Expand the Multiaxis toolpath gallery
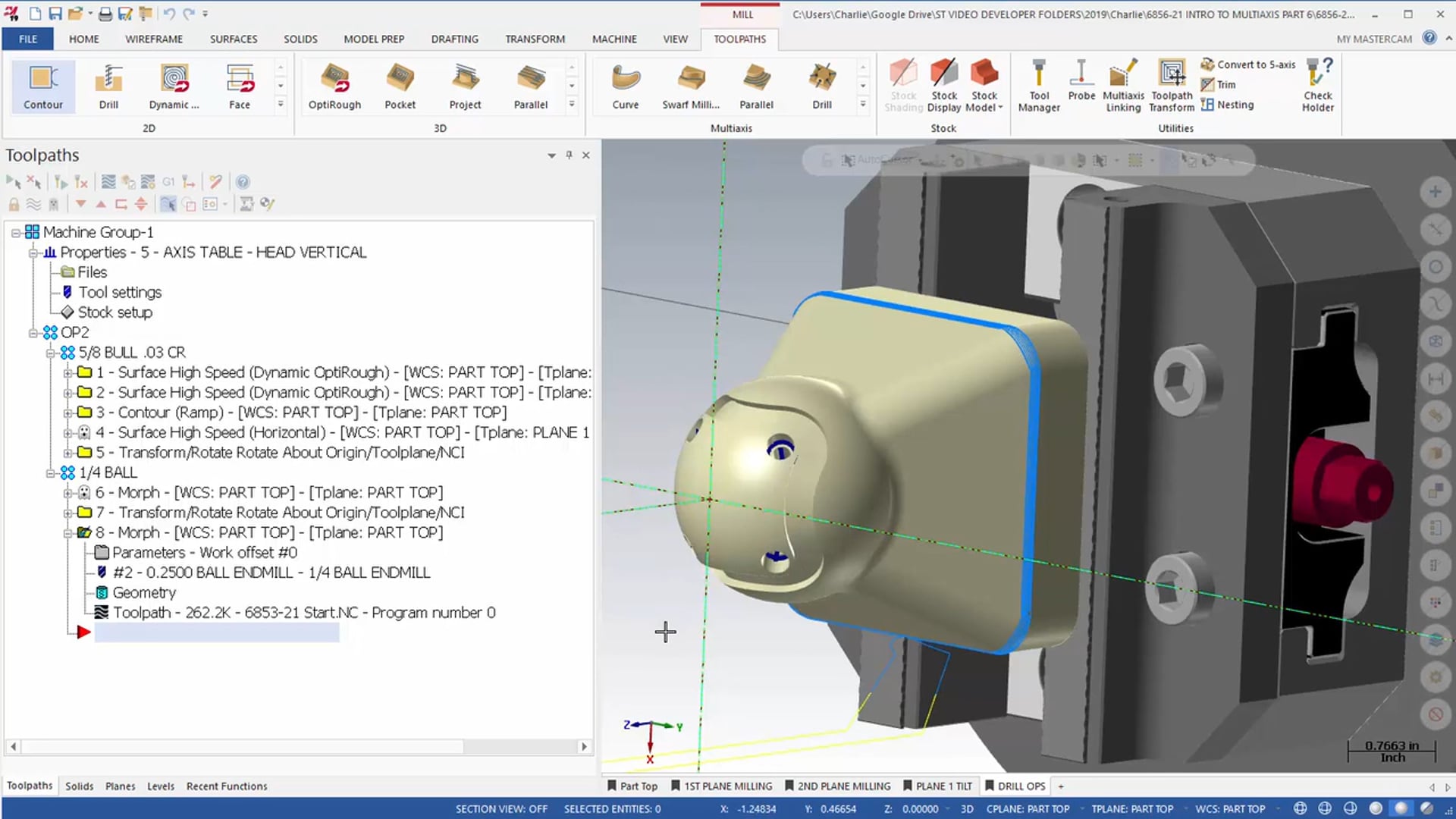The height and width of the screenshot is (819, 1456). coord(863,104)
